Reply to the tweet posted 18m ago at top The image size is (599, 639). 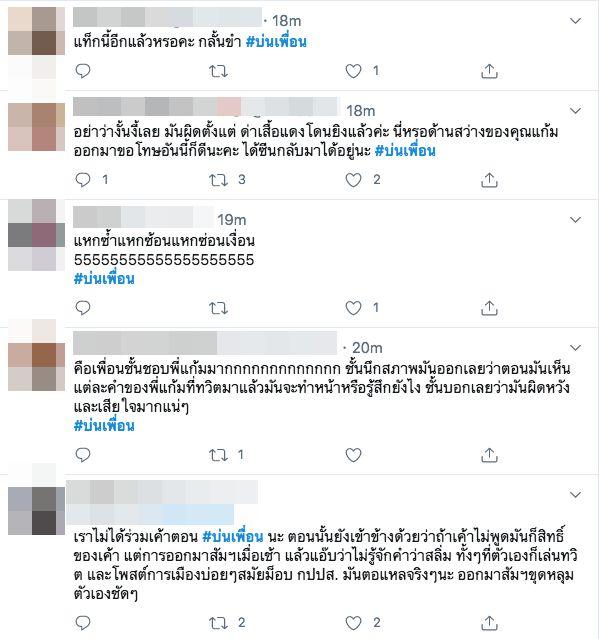(x=83, y=71)
